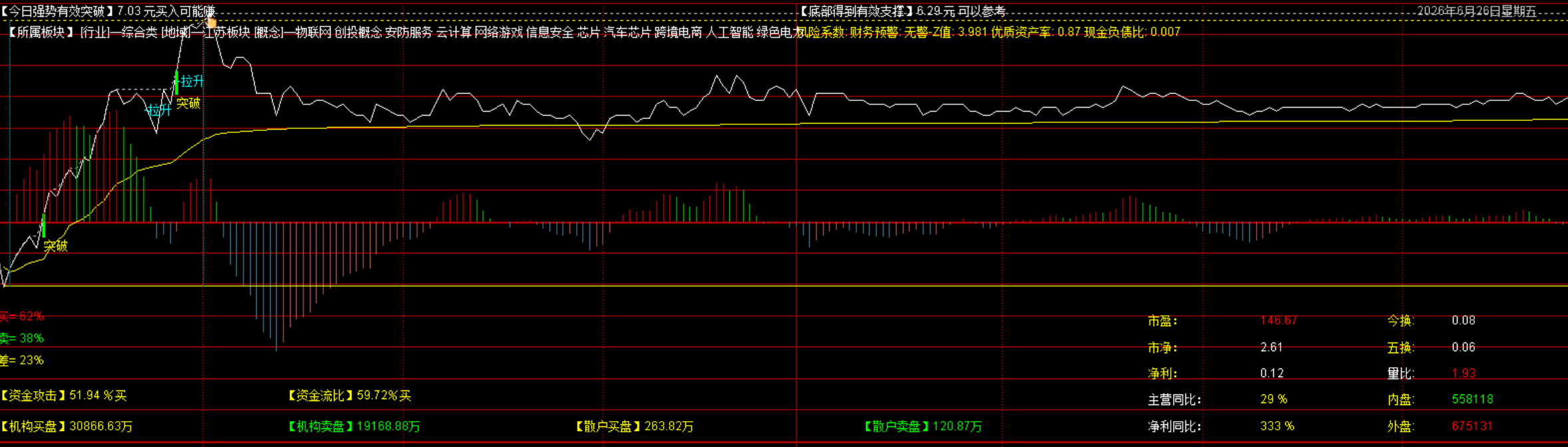Click the 安防服务 concept tag
This screenshot has height=447, width=1568.
coord(409,32)
